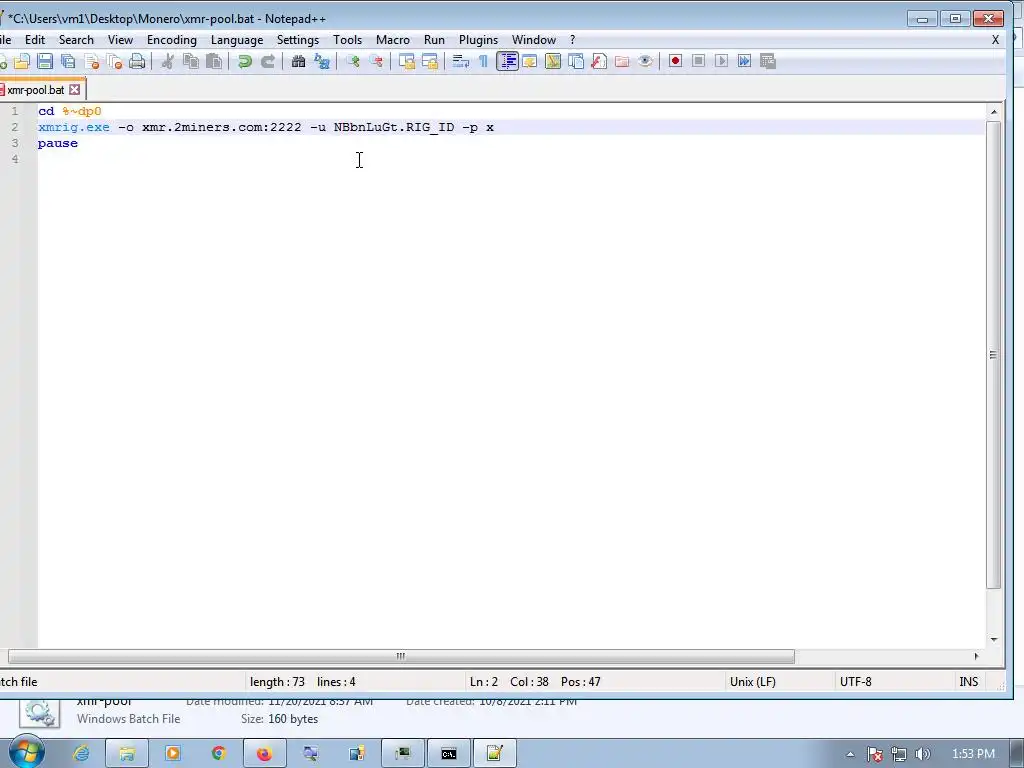Click the volume speaker tray icon
Viewport: 1024px width, 768px height.
(x=922, y=754)
